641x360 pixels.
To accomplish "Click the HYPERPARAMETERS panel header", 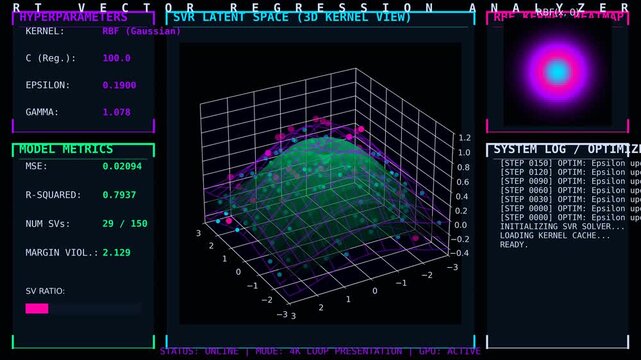I will pyautogui.click(x=73, y=17).
